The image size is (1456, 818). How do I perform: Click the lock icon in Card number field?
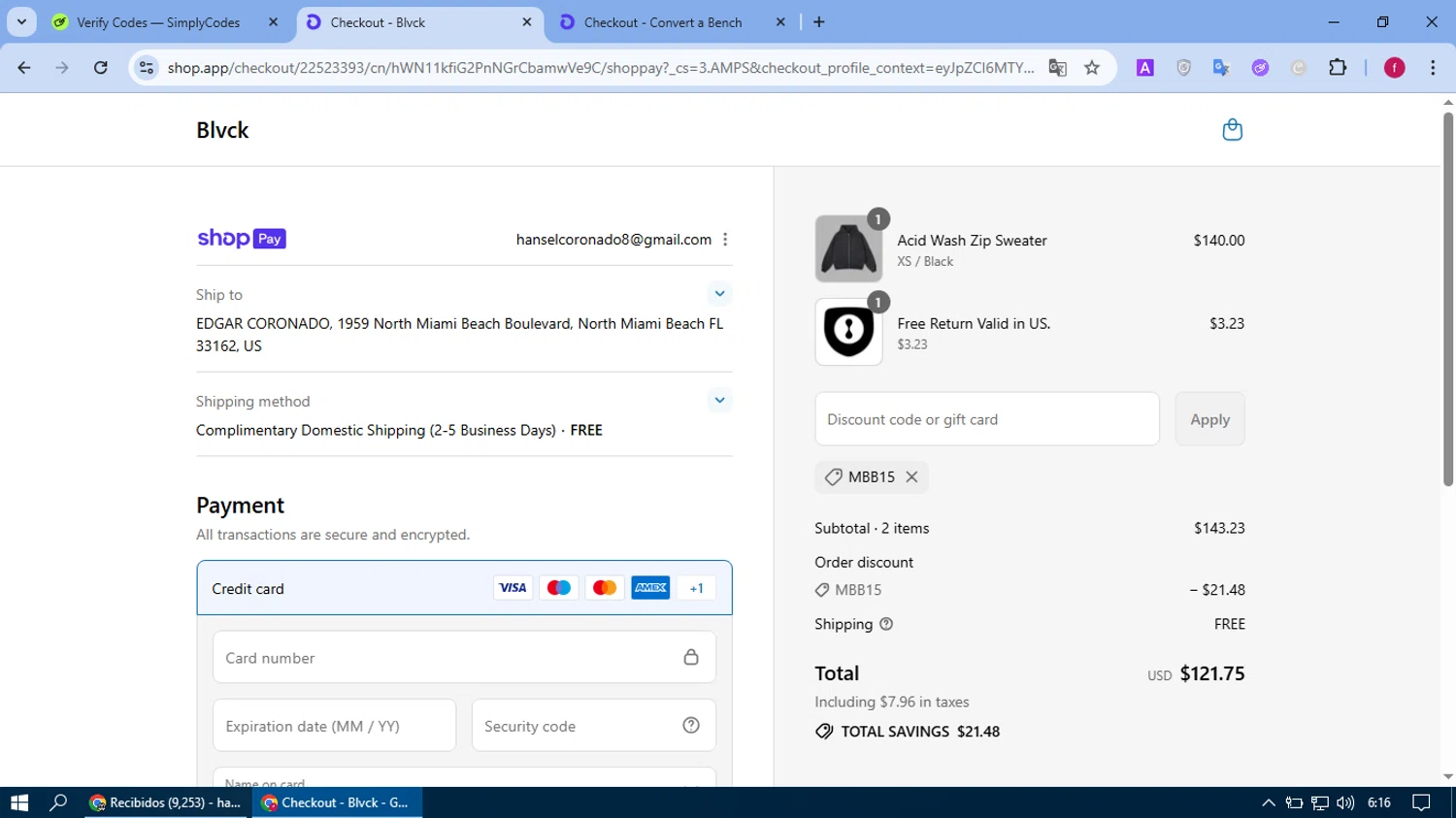click(x=691, y=657)
